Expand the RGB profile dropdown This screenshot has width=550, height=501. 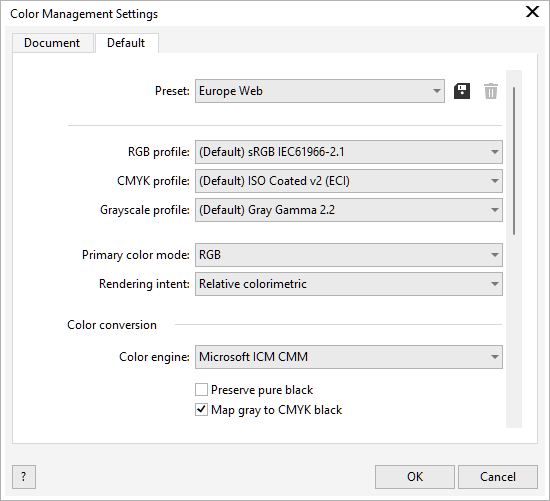click(349, 152)
